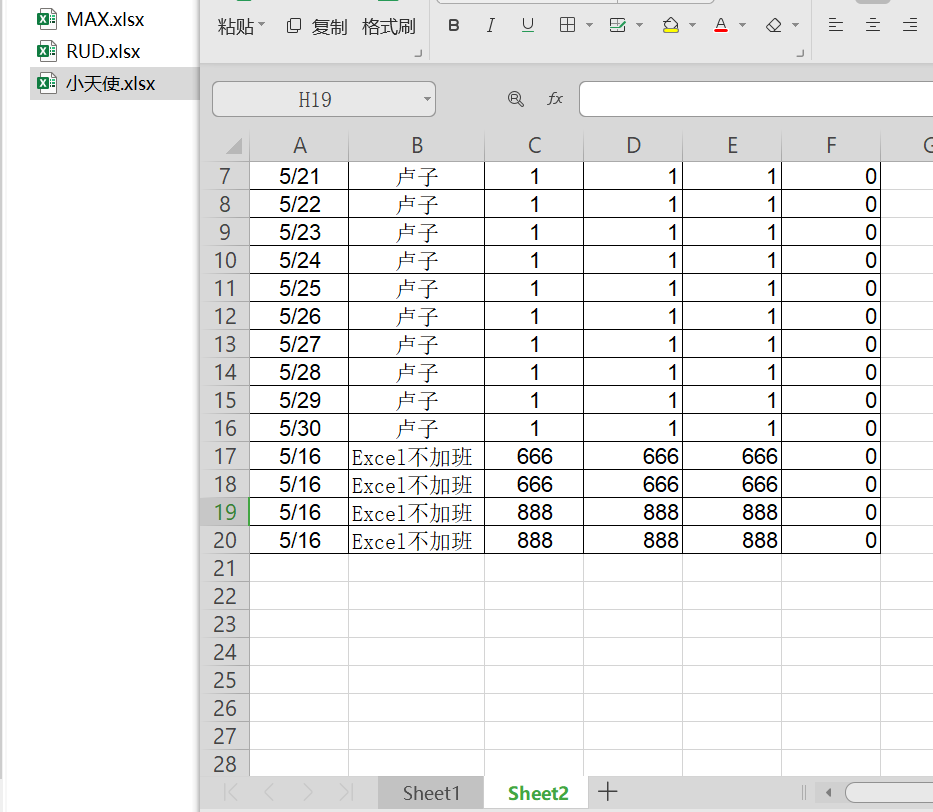Viewport: 933px width, 812px height.
Task: Align text right
Action: point(910,25)
